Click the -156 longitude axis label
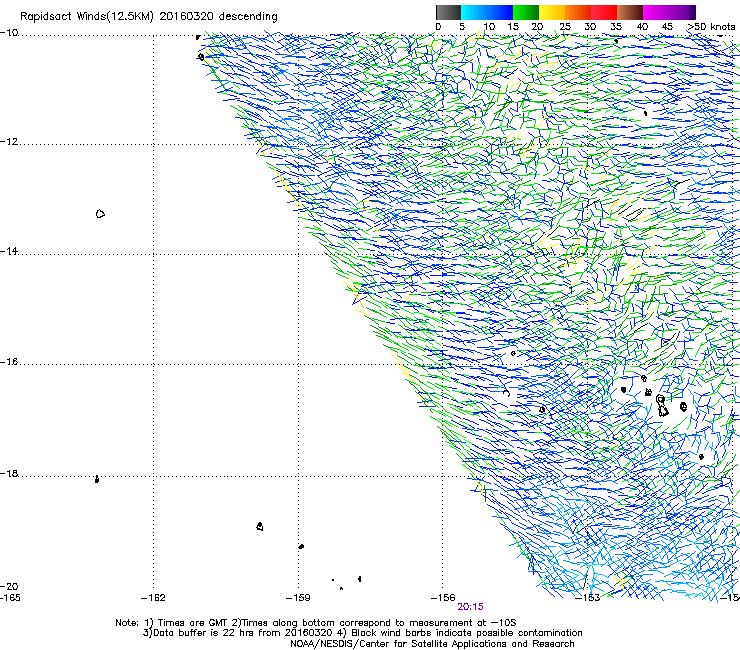Screen dimensions: 740x650 pos(443,598)
